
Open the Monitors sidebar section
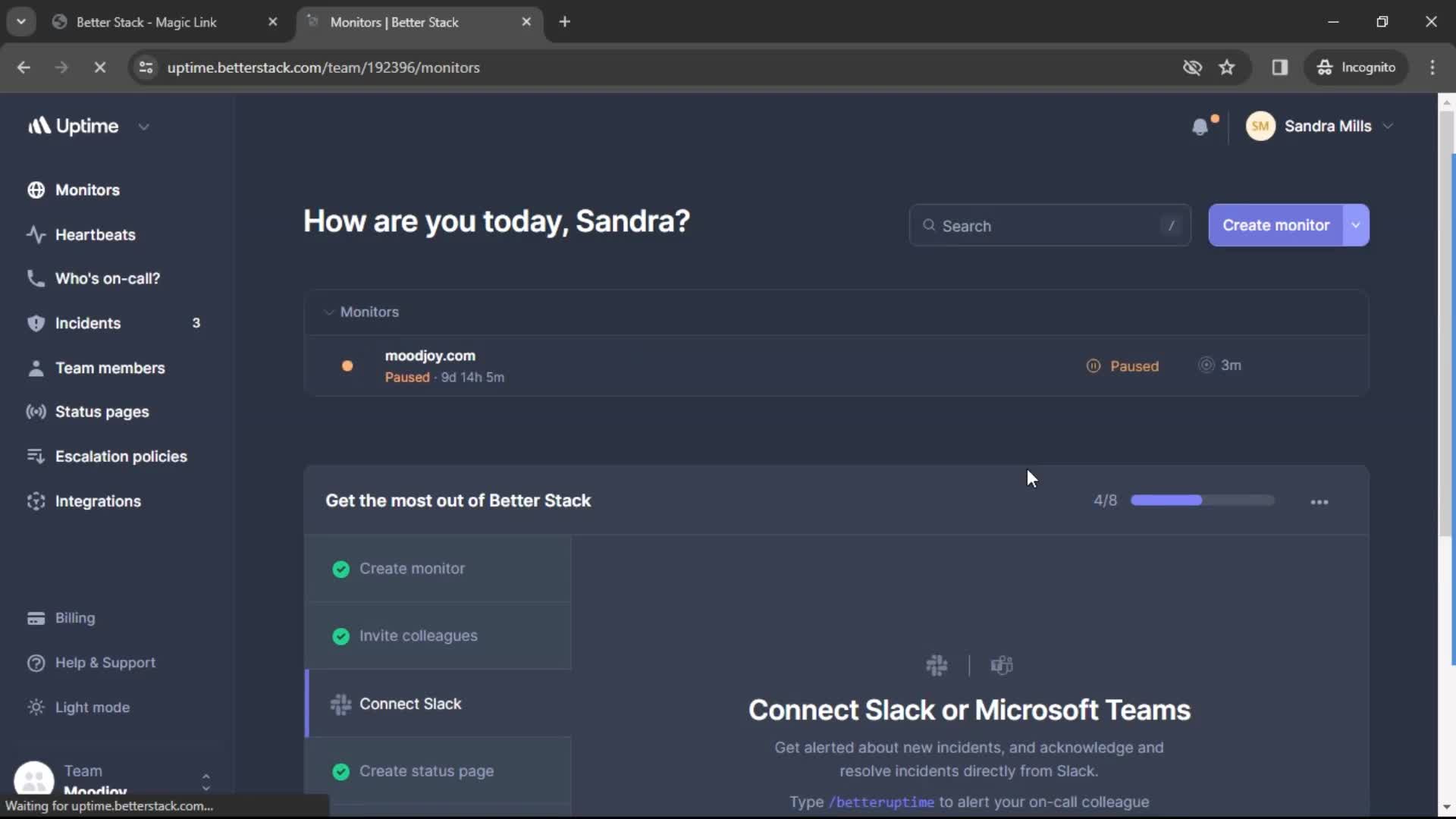[x=87, y=190]
